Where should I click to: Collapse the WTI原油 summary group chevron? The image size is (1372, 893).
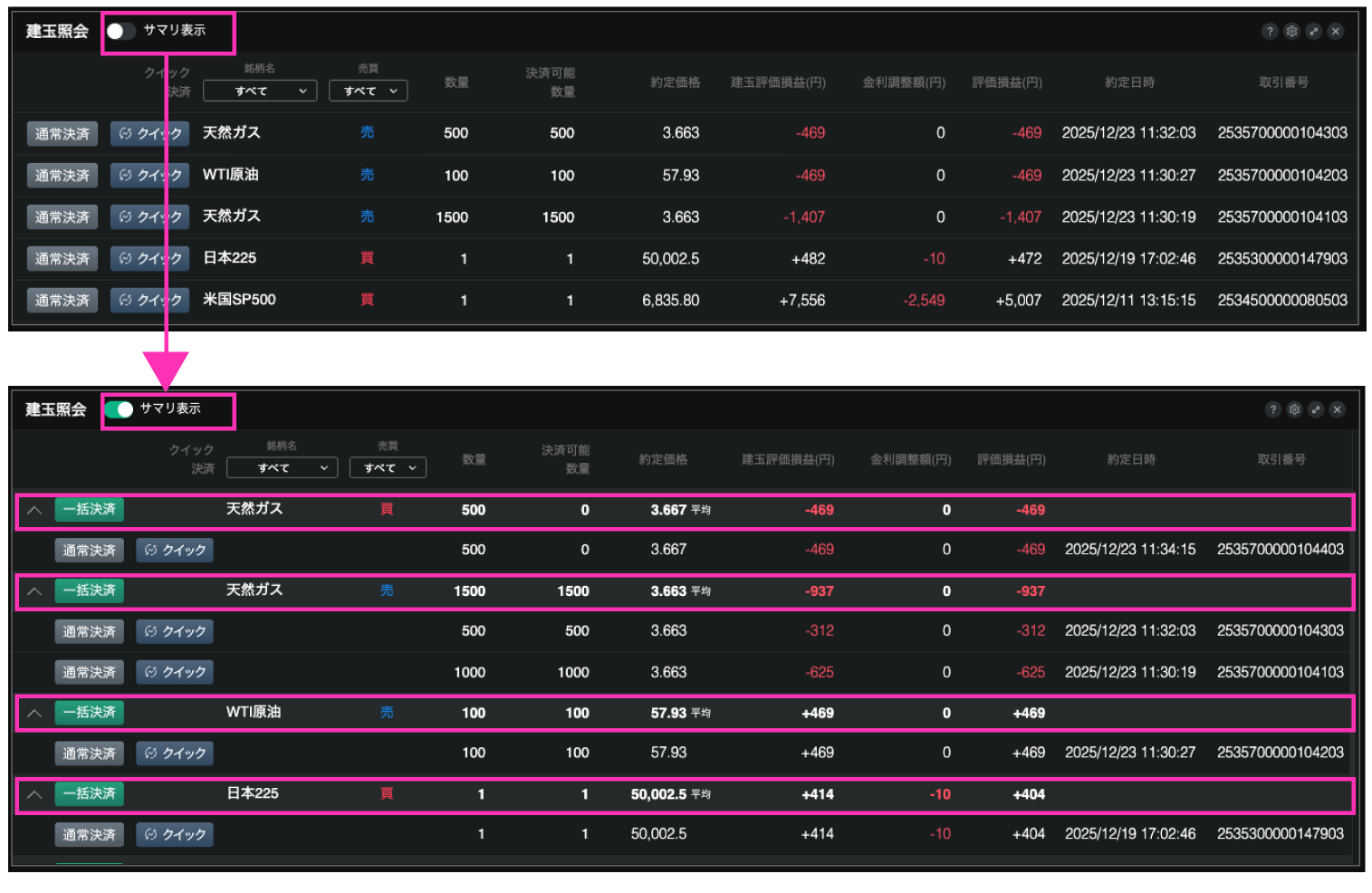[34, 713]
